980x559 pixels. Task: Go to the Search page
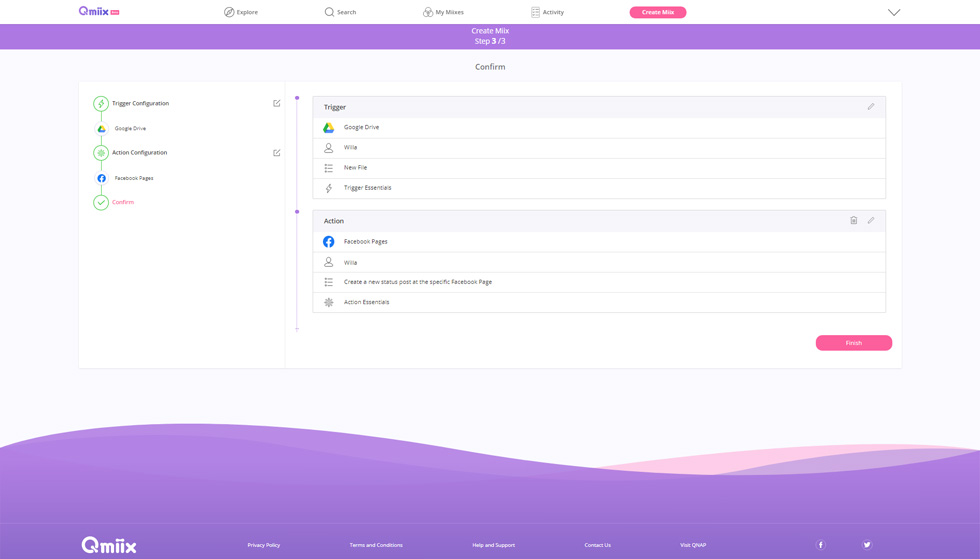point(340,12)
